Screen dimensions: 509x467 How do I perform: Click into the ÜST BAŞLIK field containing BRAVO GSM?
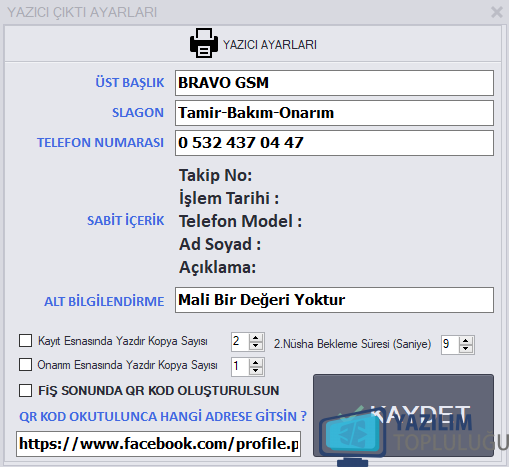coord(334,83)
